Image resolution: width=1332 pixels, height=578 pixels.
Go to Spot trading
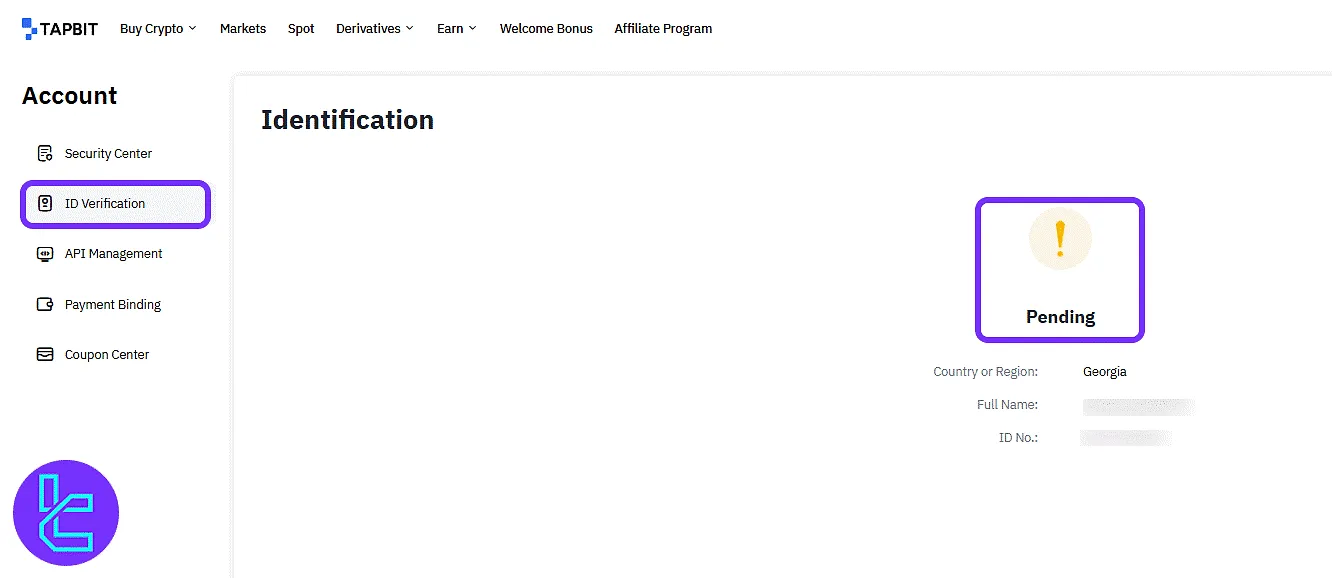(301, 29)
